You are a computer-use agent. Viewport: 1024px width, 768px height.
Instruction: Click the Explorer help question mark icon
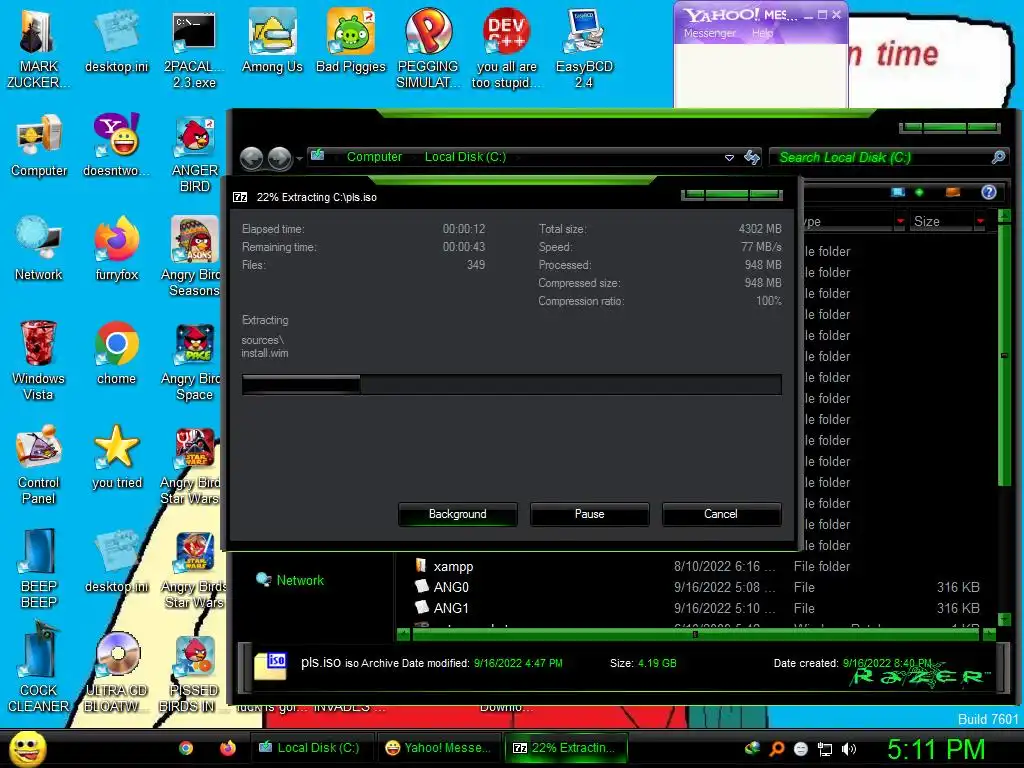pyautogui.click(x=989, y=192)
